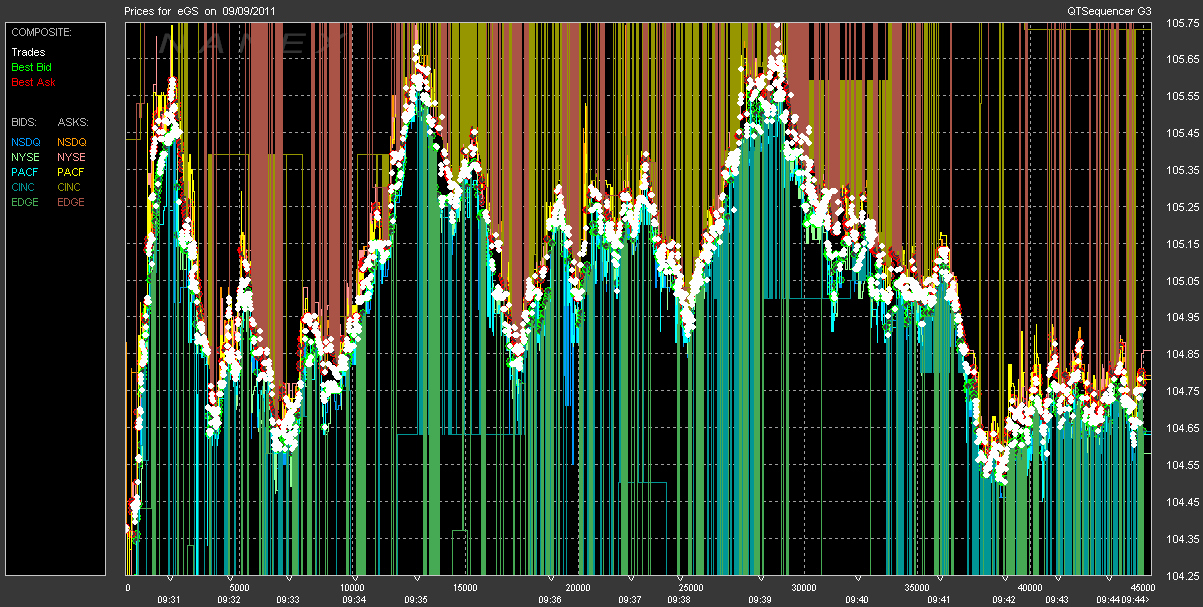Click the 105.55 price axis label
The width and height of the screenshot is (1203, 607).
pos(1183,96)
